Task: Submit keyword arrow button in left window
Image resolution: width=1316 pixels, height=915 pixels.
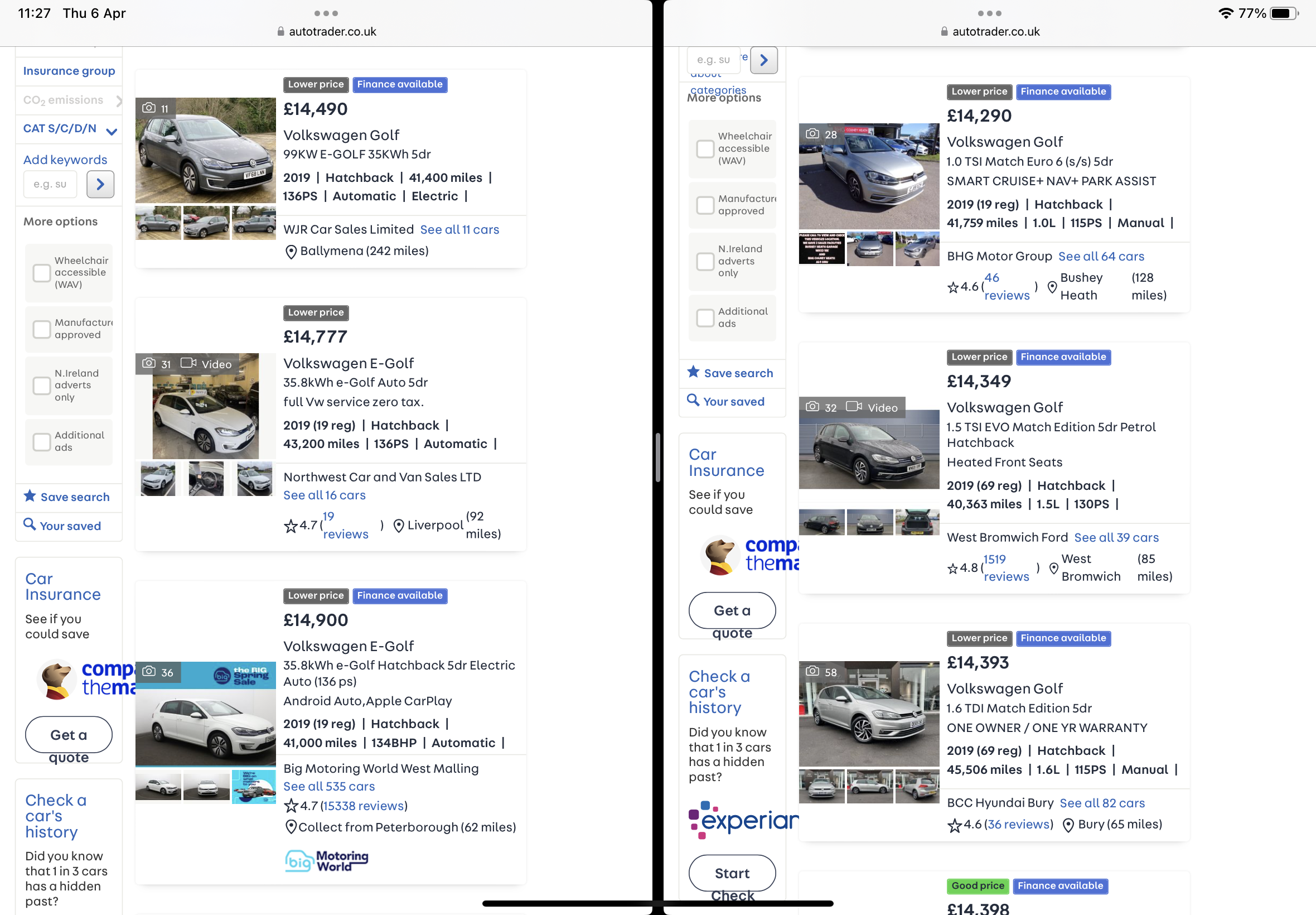Action: click(100, 184)
